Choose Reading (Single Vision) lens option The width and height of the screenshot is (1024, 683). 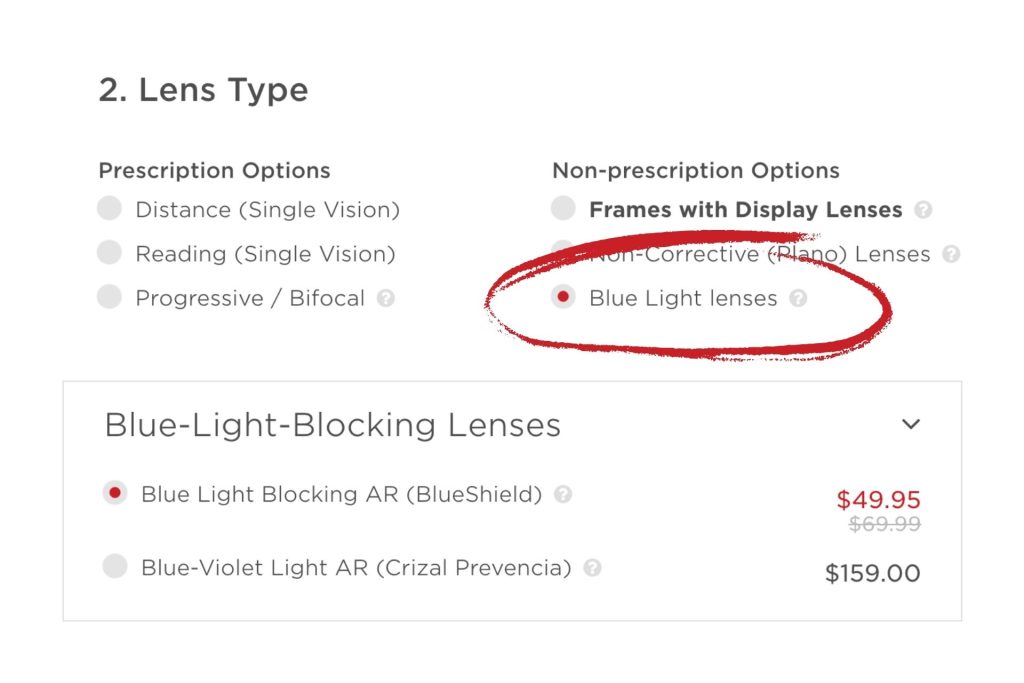[x=108, y=252]
